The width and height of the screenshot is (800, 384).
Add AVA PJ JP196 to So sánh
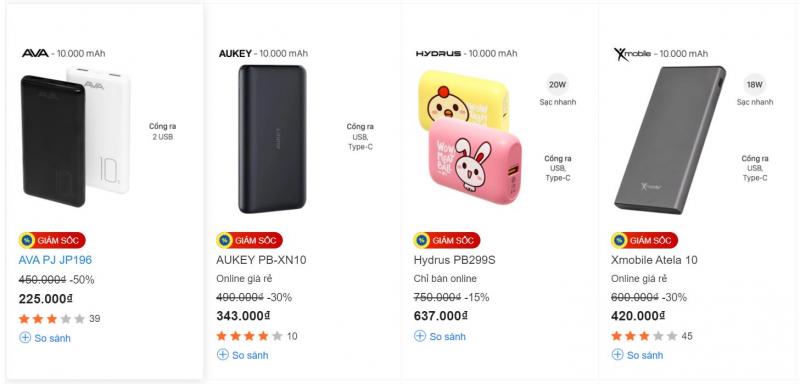[x=45, y=338]
